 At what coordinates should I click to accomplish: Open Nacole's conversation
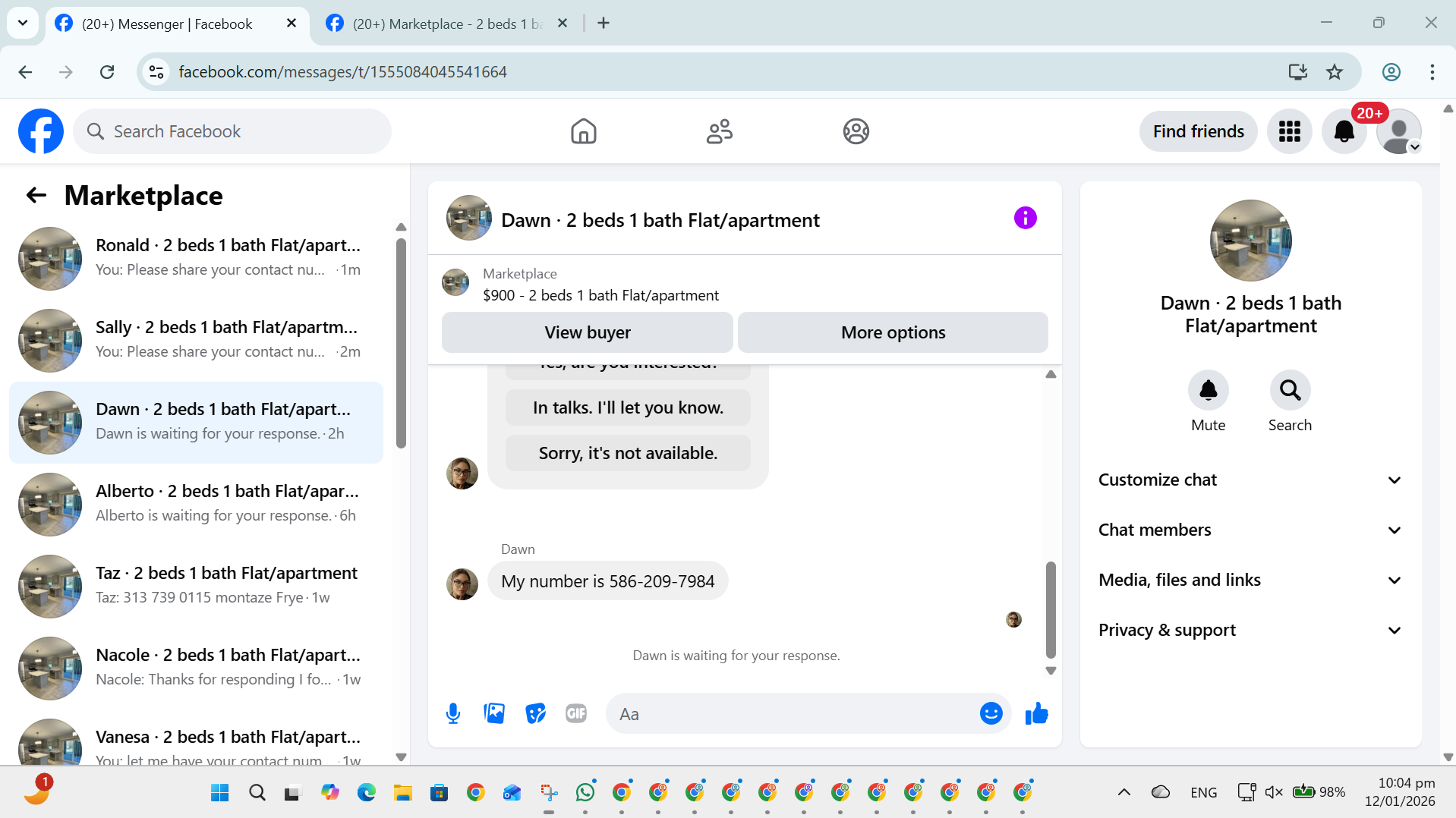196,669
